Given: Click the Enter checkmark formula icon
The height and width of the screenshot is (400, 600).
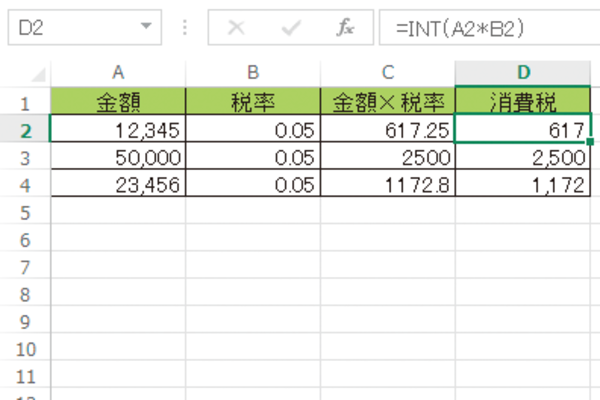Looking at the screenshot, I should [291, 28].
